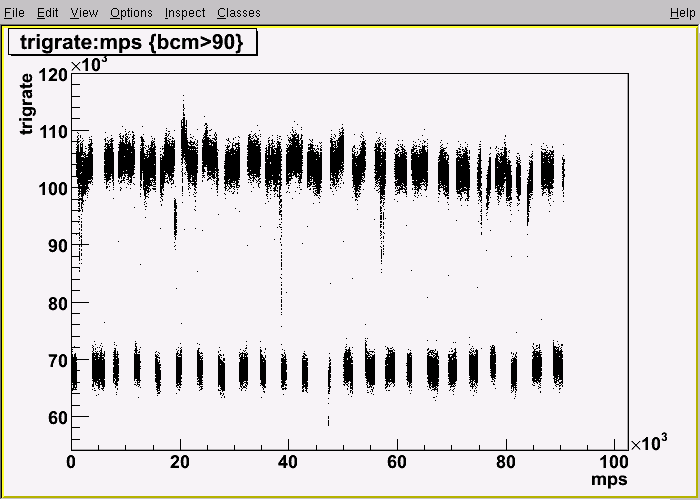This screenshot has height=500, width=700.
Task: Click the y-axis ×10³ exponent label
Action: (89, 63)
